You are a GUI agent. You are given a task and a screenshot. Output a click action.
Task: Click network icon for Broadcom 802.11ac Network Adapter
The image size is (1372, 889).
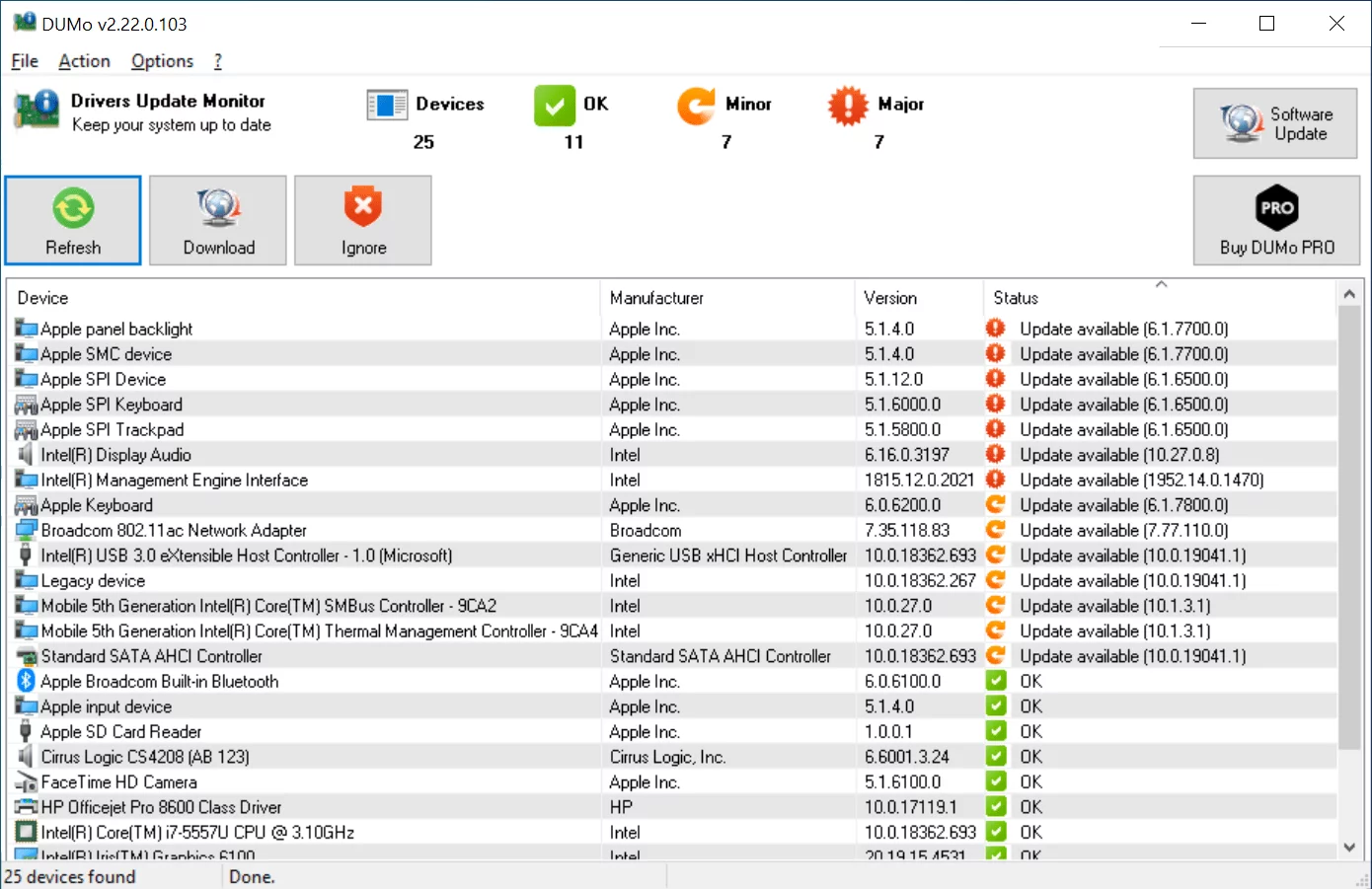click(27, 530)
